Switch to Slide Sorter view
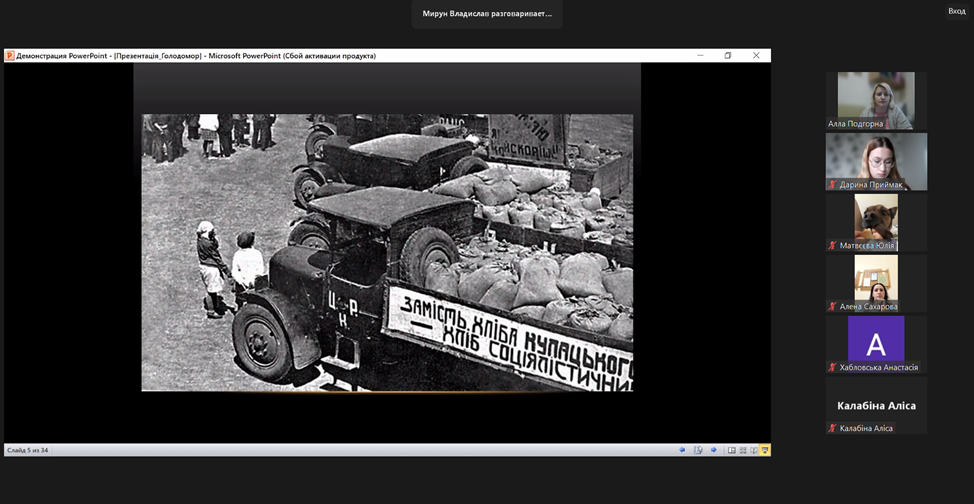Screen dimensions: 974x504 [743, 450]
